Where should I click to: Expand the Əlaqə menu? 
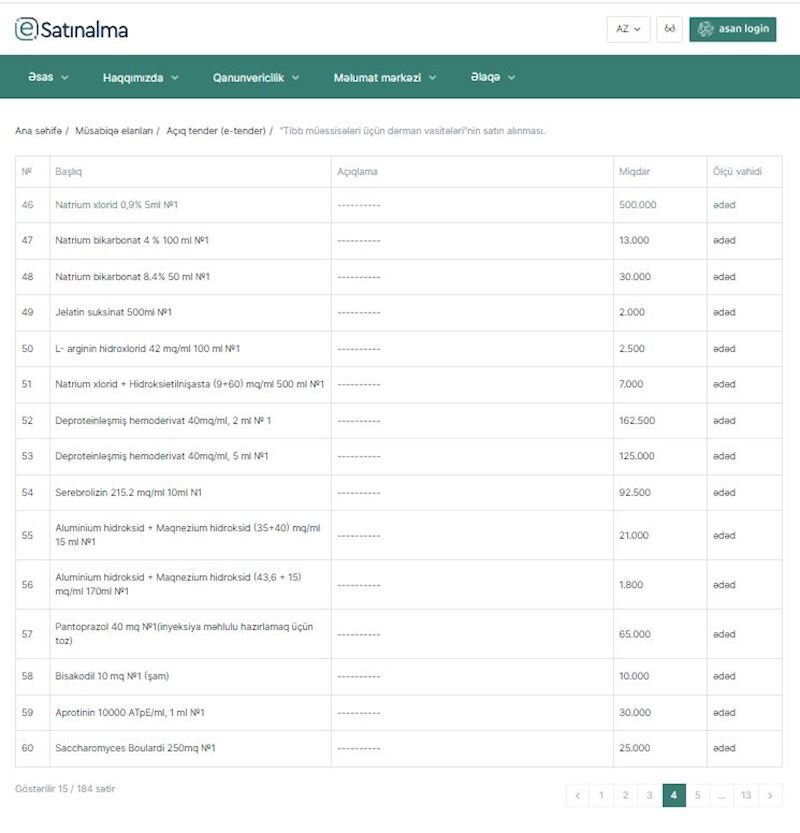click(x=493, y=77)
